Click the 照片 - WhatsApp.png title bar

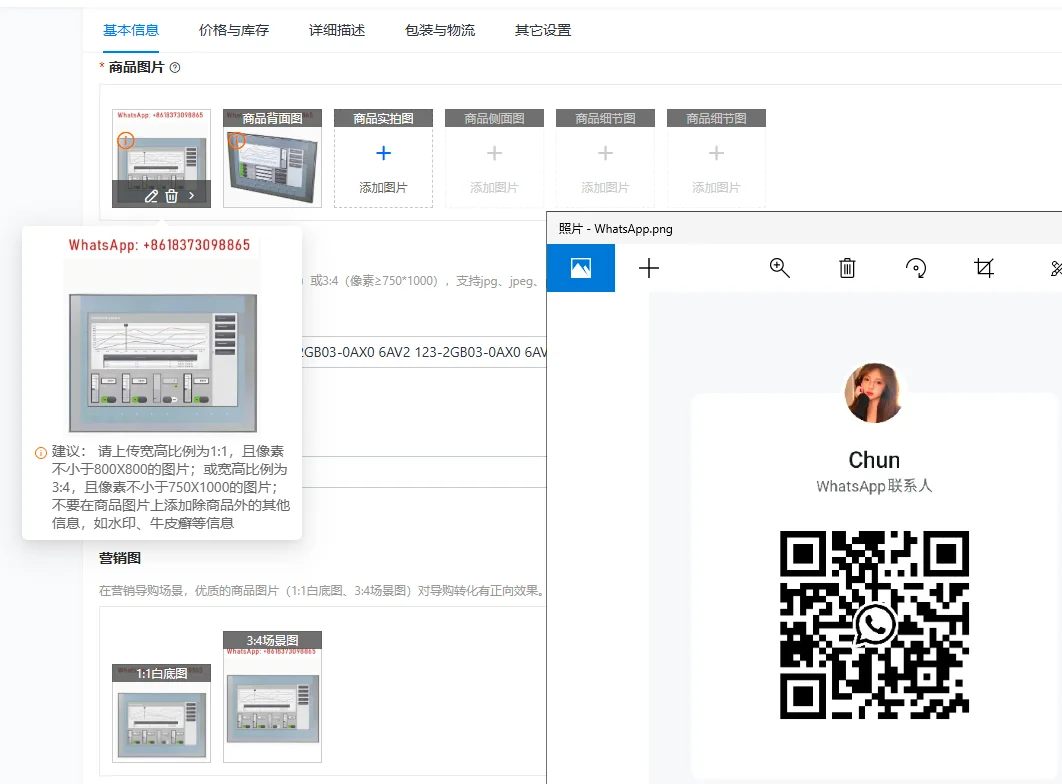click(x=804, y=229)
